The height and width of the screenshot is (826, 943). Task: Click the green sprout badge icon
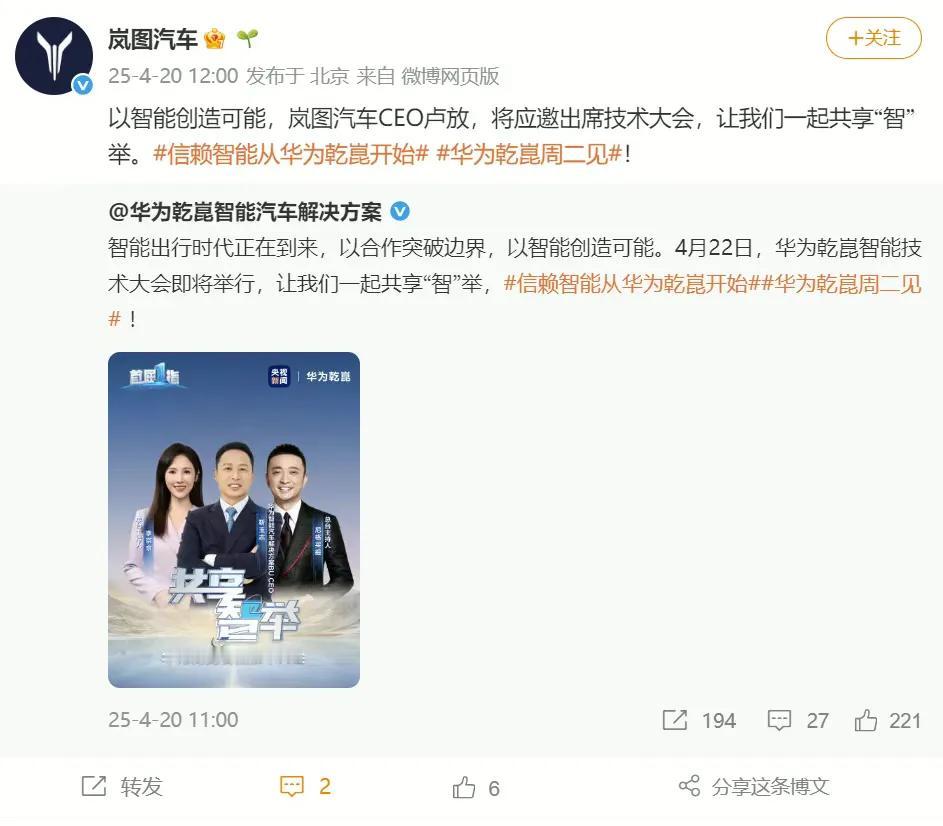click(x=247, y=39)
